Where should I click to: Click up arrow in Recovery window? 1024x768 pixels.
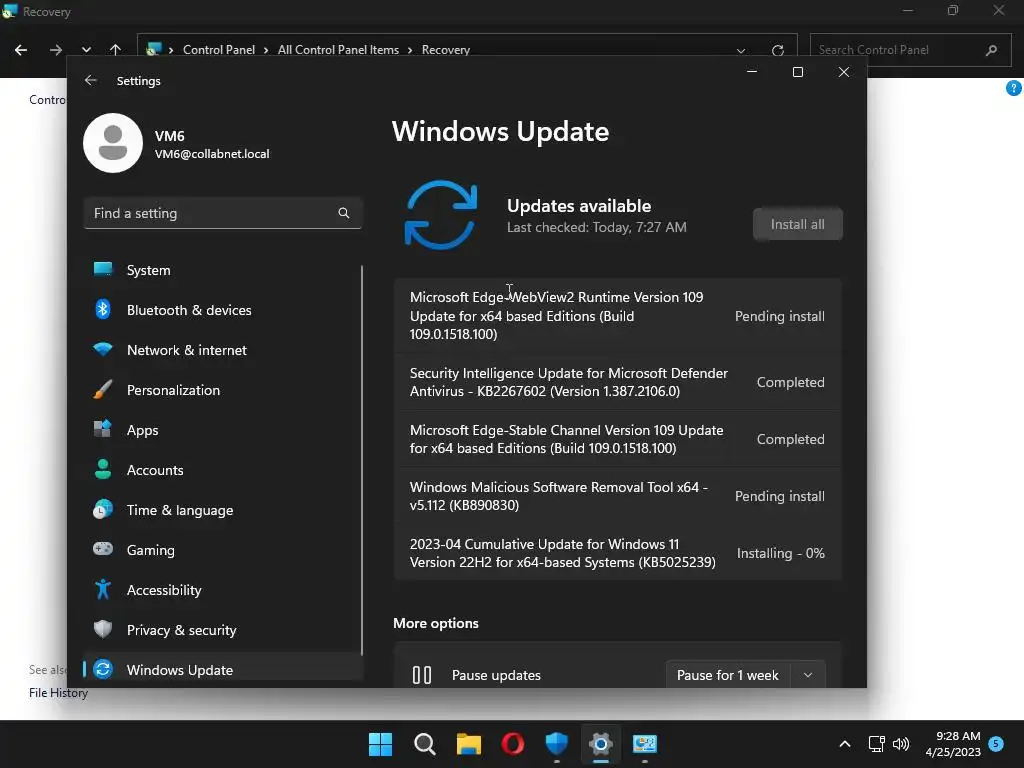pyautogui.click(x=116, y=50)
